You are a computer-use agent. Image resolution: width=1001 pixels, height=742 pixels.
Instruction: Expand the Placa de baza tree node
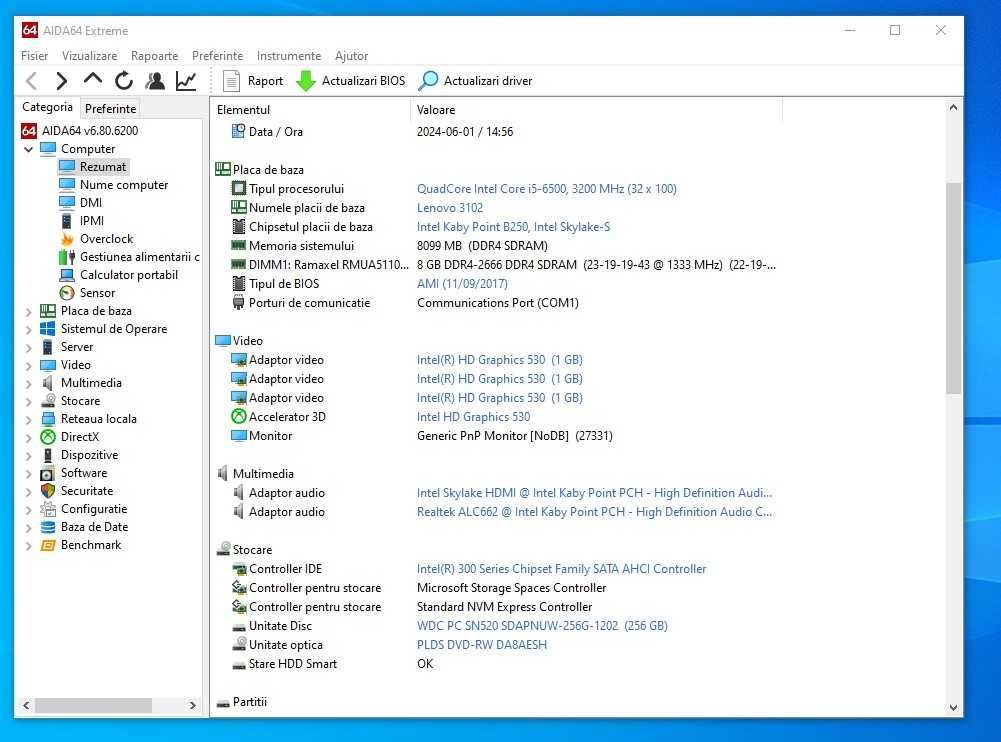point(28,311)
